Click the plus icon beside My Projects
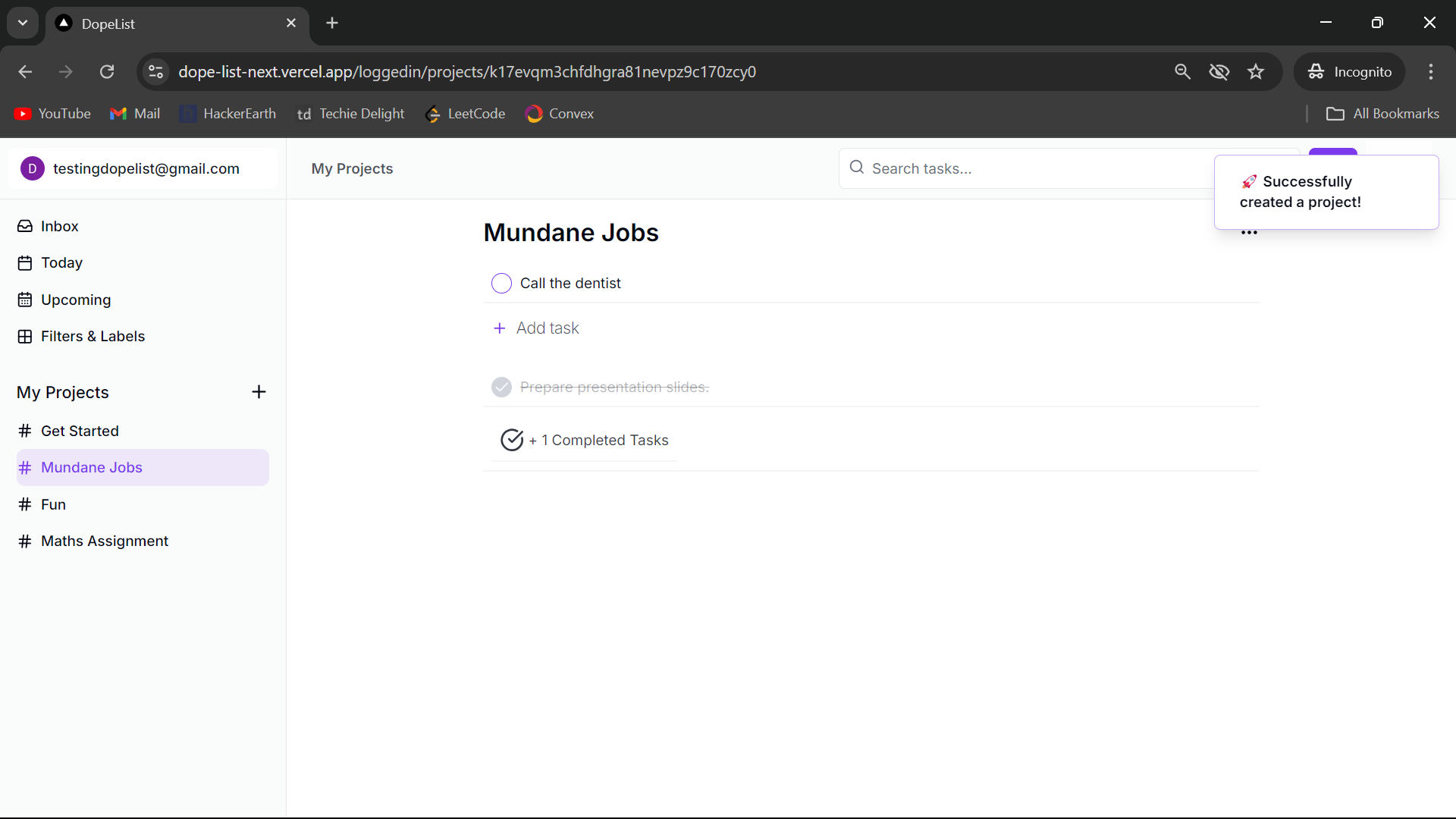 click(x=259, y=392)
